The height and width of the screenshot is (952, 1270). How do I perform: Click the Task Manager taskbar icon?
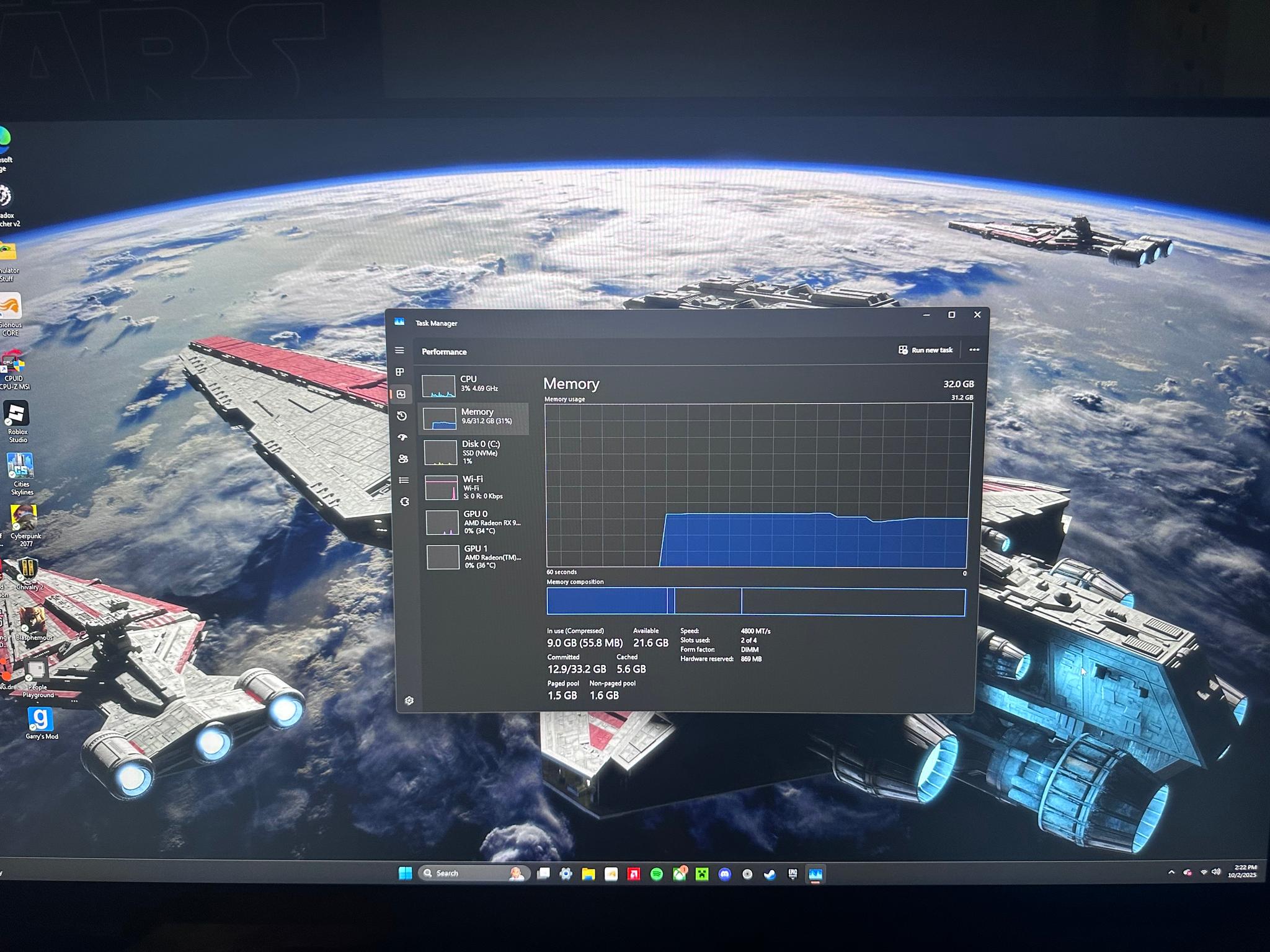pyautogui.click(x=815, y=874)
